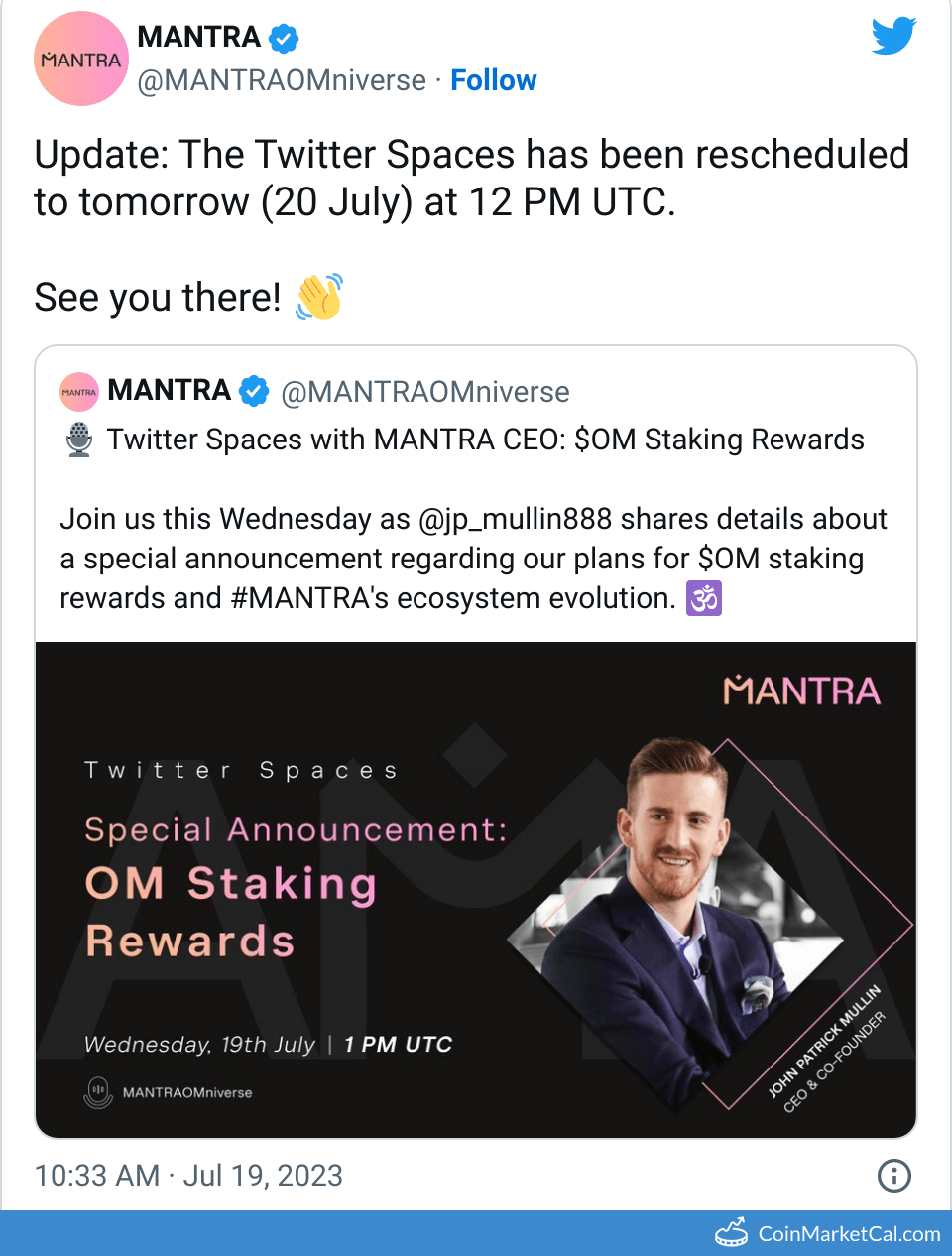This screenshot has width=952, height=1256.
Task: Click the verified badge in quoted tweet
Action: click(x=255, y=391)
